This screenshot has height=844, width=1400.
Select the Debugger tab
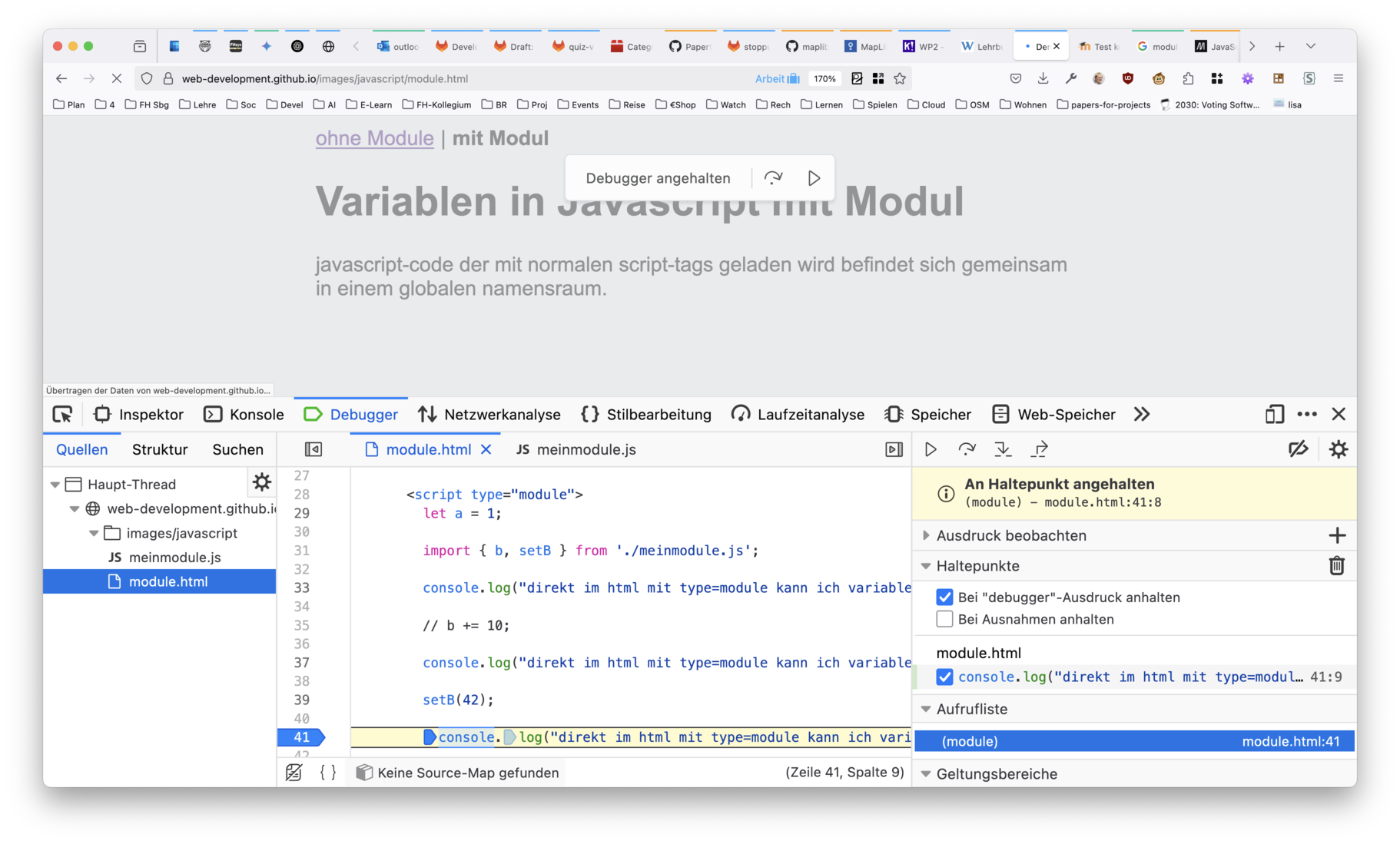coord(351,415)
